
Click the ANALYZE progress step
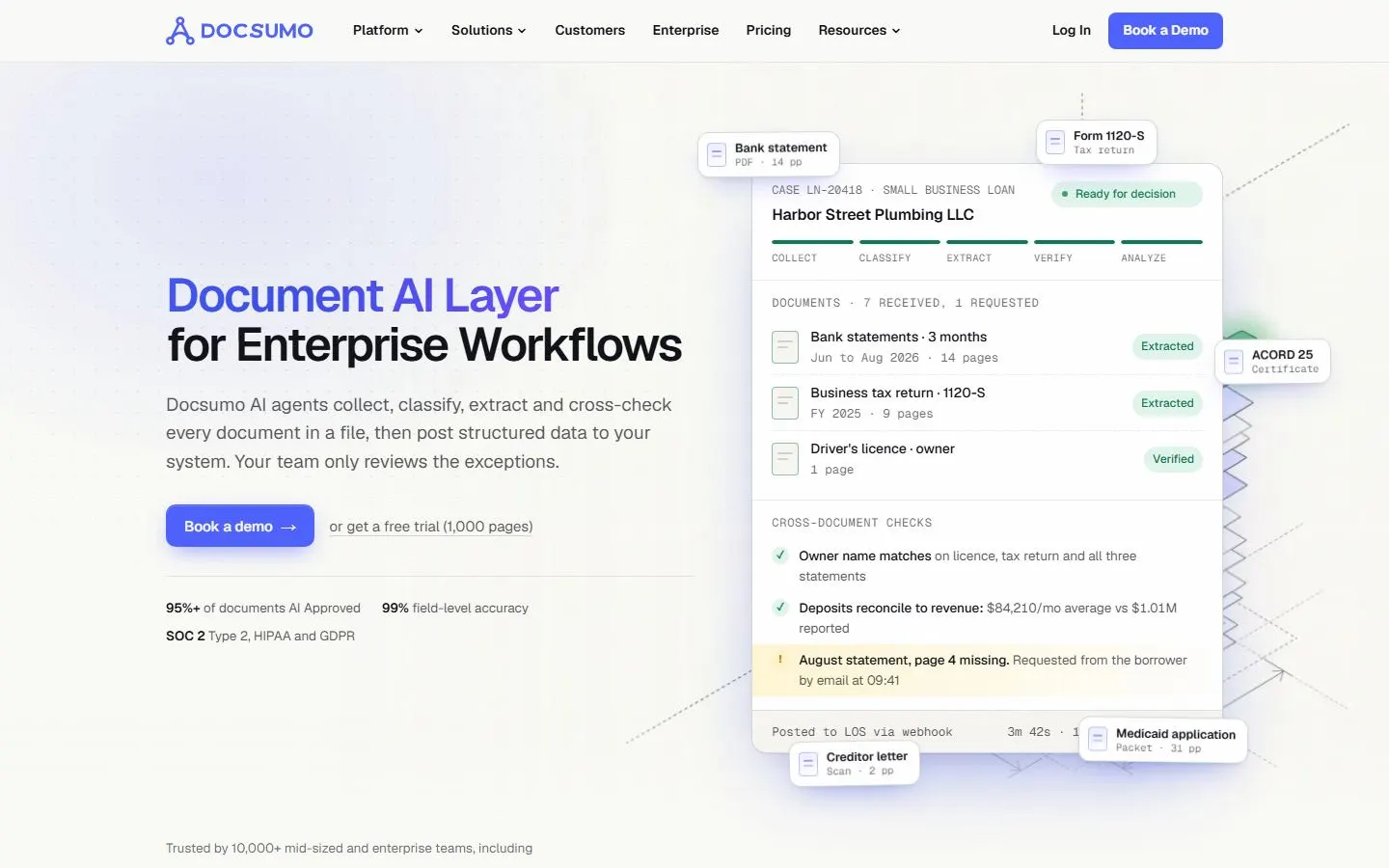pyautogui.click(x=1161, y=250)
